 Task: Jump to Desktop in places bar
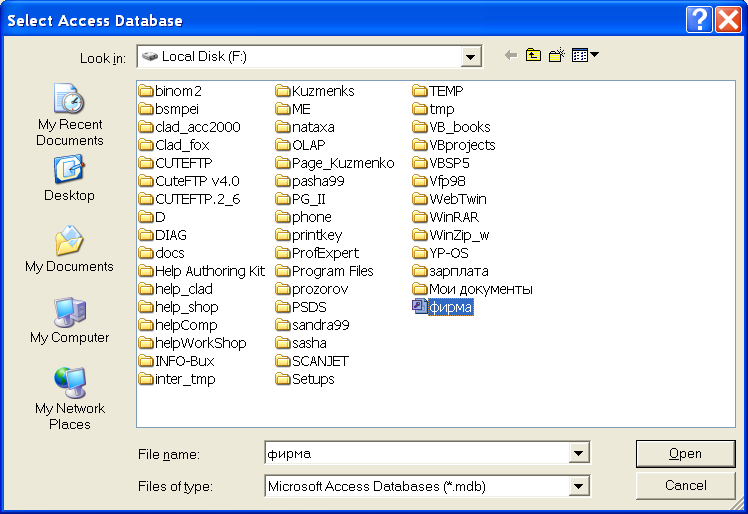(x=70, y=178)
